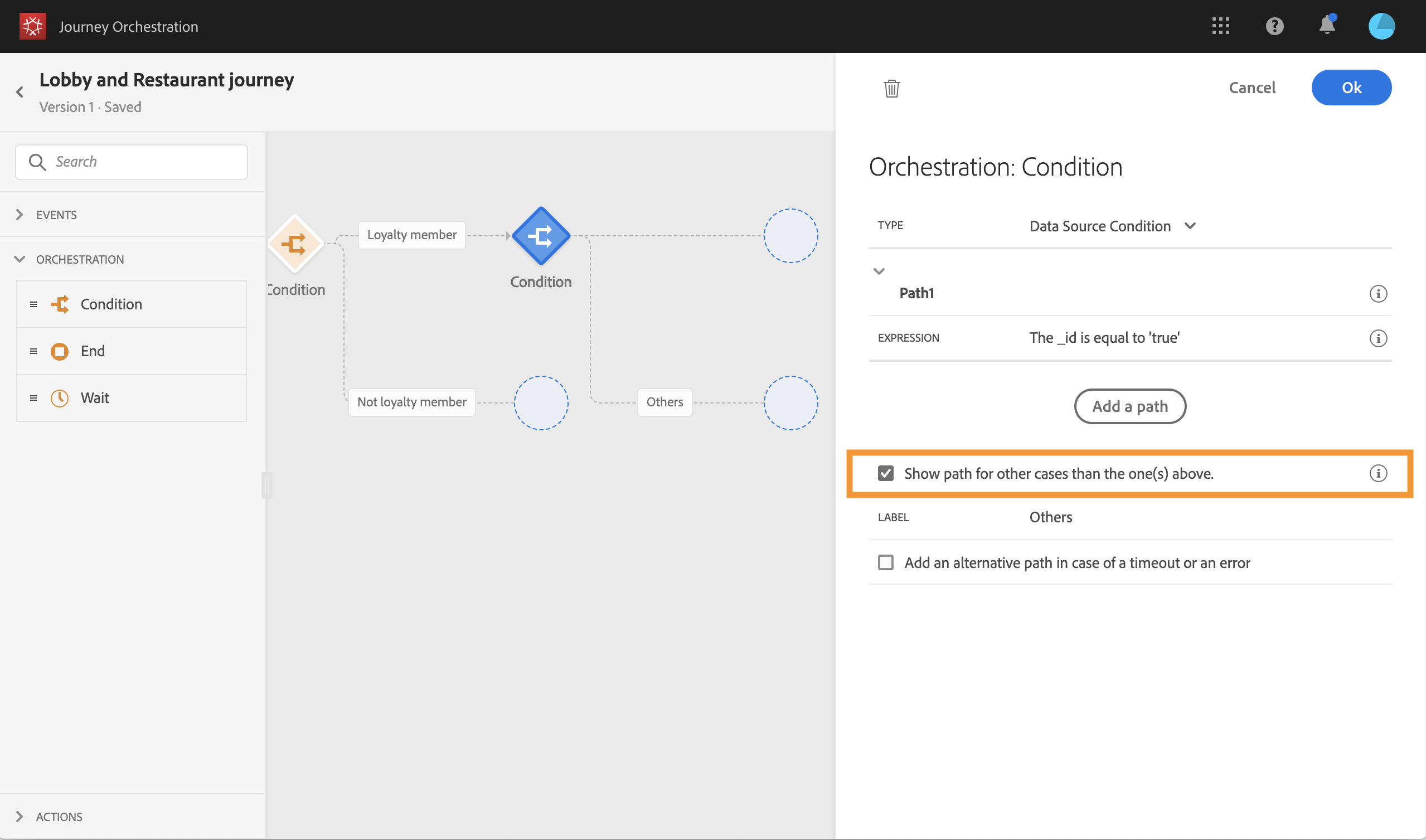This screenshot has width=1426, height=840.
Task: Select the blue Condition diamond node
Action: click(x=541, y=236)
